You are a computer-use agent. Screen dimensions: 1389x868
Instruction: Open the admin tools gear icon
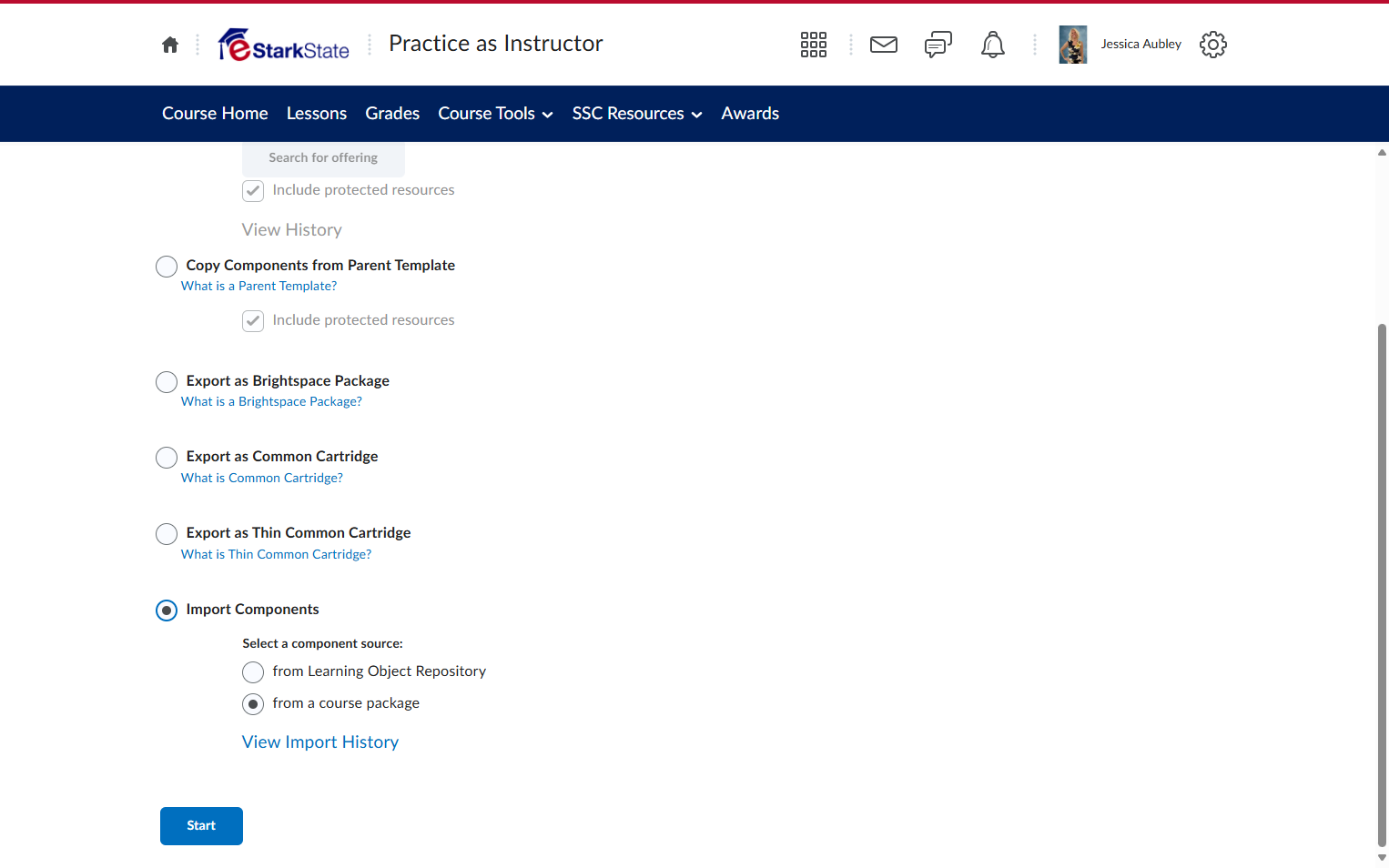[x=1213, y=45]
